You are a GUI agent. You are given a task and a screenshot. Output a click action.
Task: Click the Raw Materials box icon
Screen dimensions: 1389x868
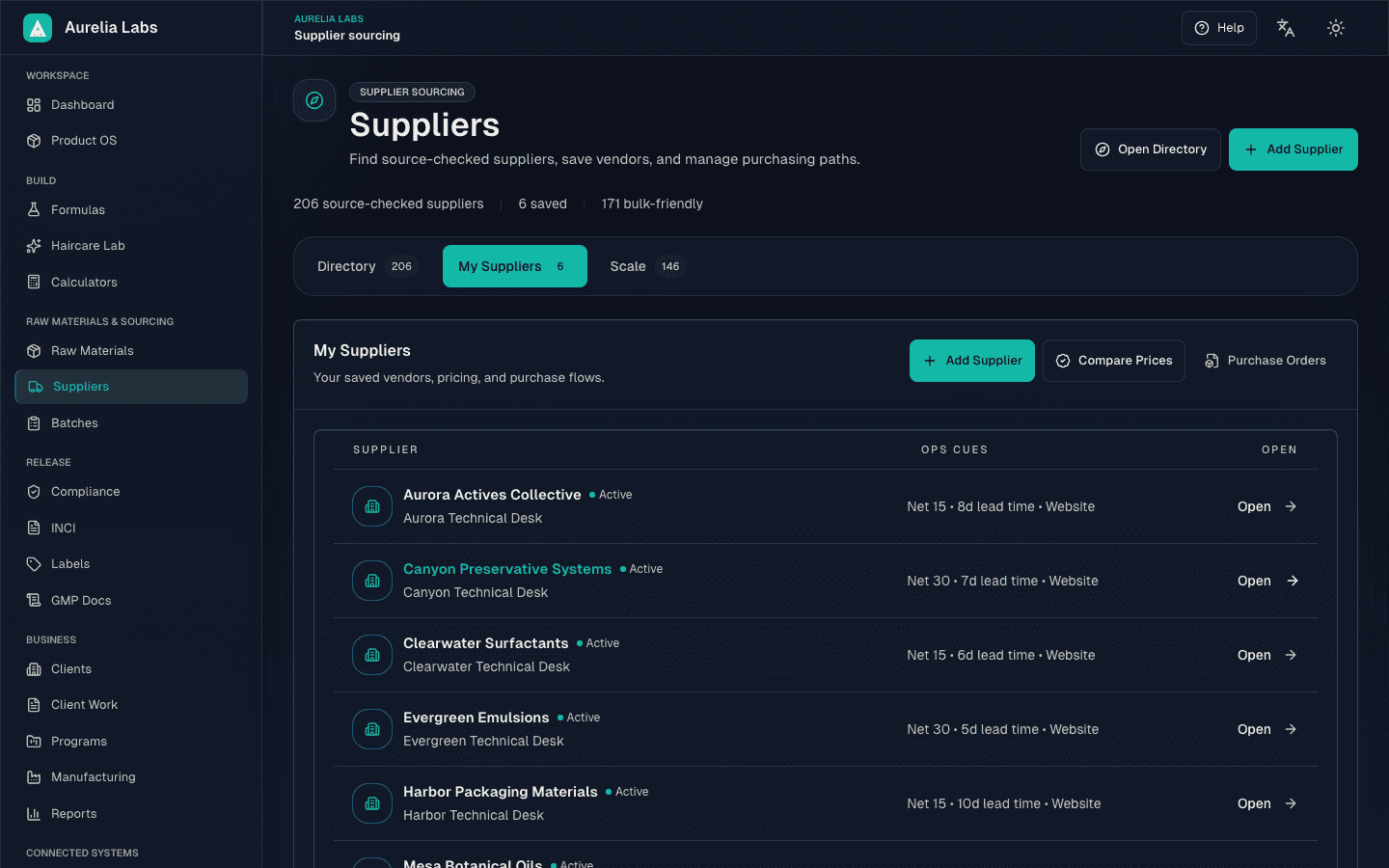(x=34, y=351)
